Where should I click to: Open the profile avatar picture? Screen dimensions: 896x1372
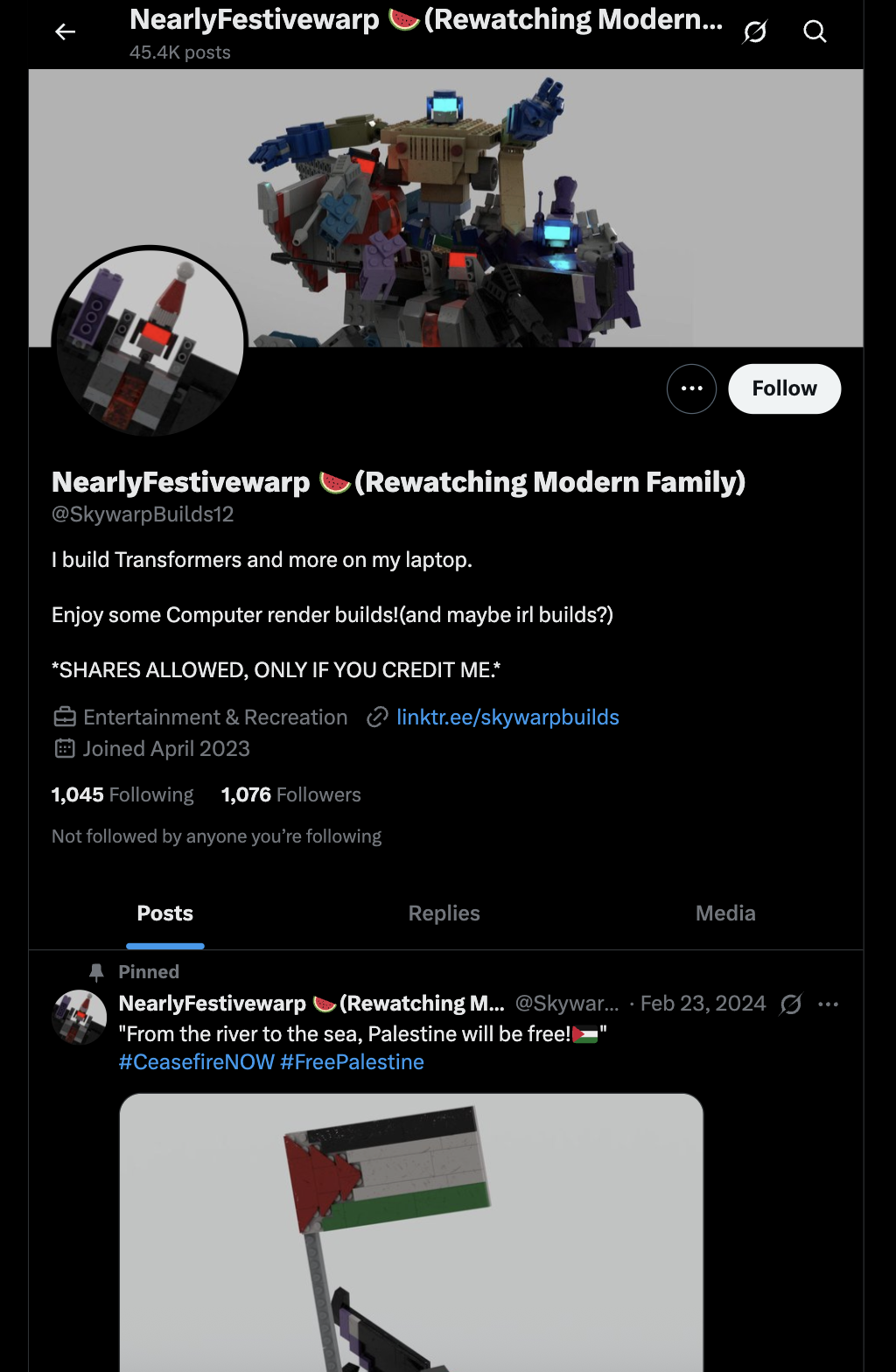[150, 342]
